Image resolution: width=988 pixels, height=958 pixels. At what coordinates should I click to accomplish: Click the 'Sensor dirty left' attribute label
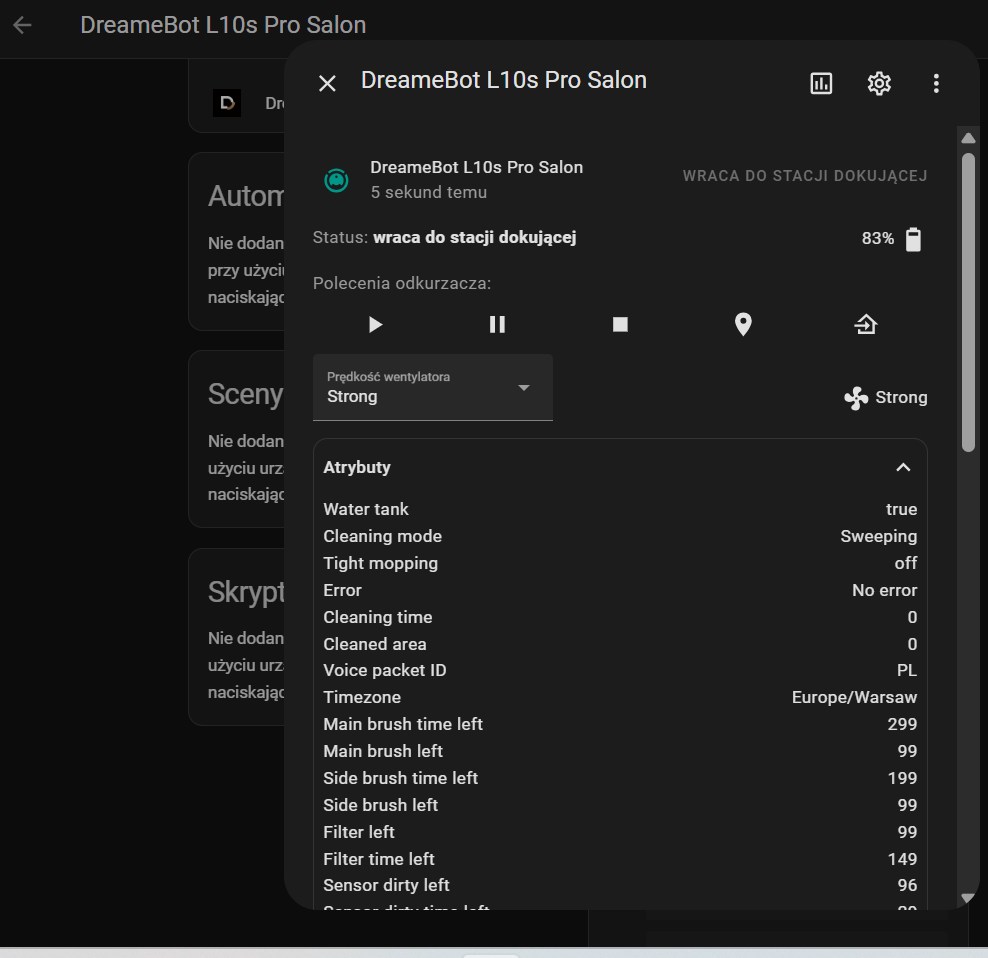tap(386, 886)
